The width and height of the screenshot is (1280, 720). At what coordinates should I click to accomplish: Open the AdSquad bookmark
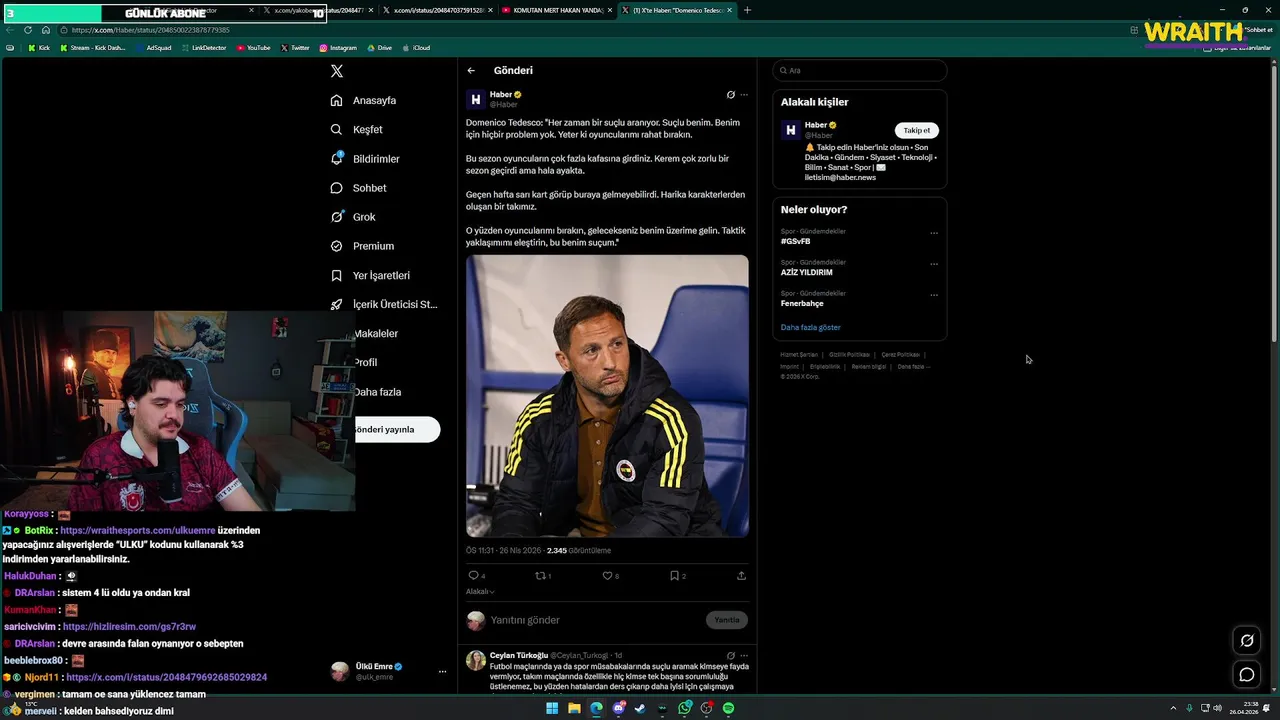pos(154,48)
